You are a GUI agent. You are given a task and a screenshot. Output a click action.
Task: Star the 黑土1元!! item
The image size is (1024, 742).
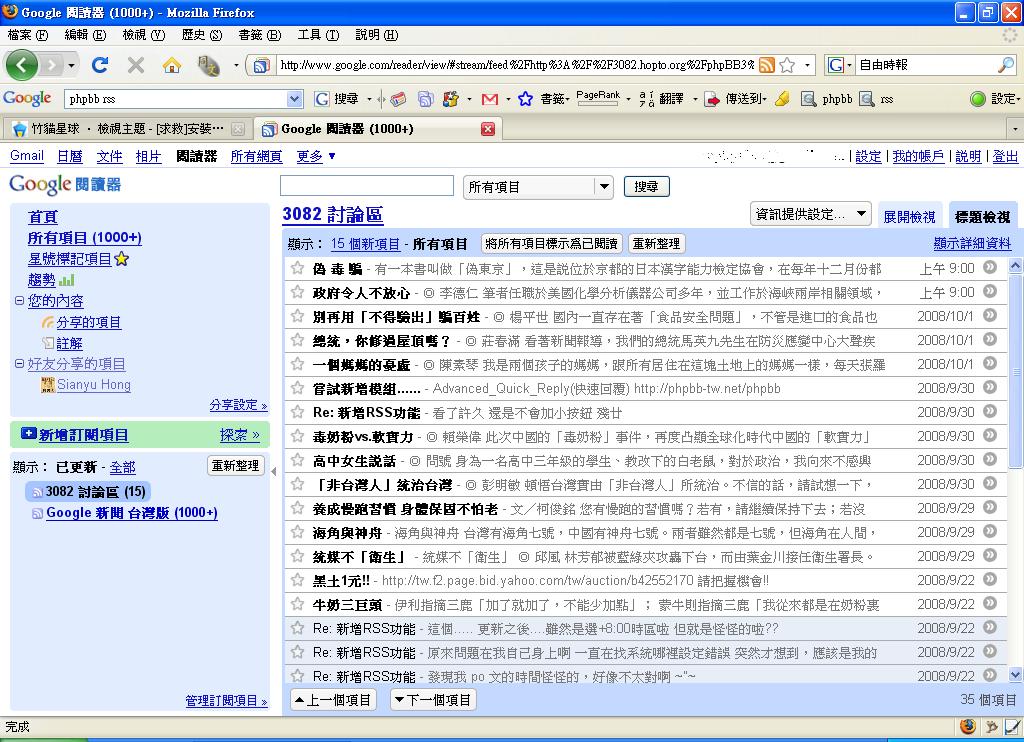[297, 579]
